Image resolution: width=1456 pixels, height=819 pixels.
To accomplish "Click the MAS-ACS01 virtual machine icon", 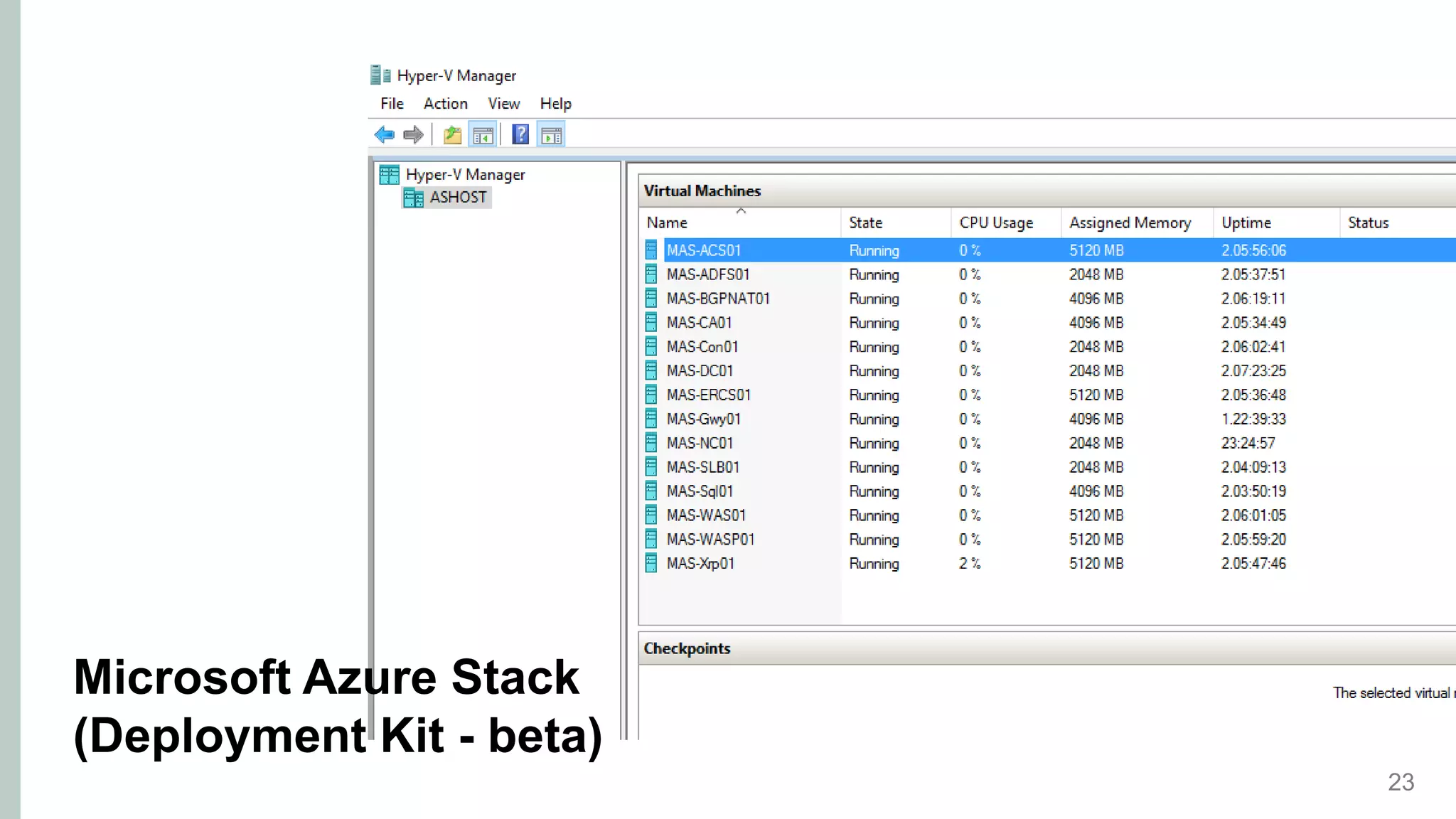I will [x=651, y=250].
